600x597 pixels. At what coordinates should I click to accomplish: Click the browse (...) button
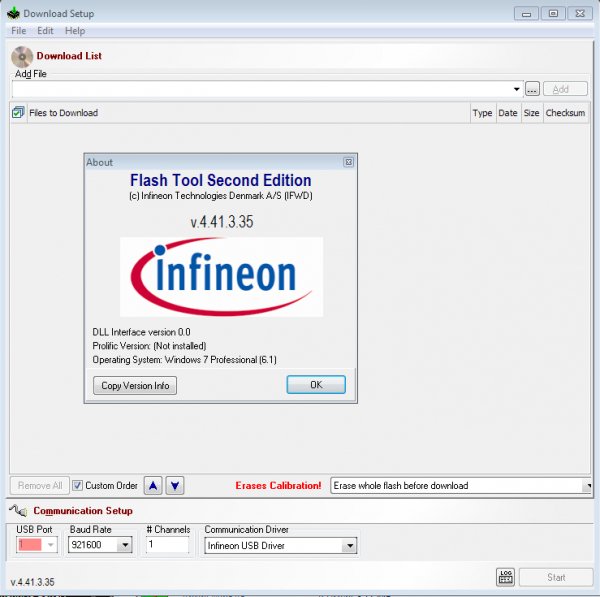click(532, 89)
